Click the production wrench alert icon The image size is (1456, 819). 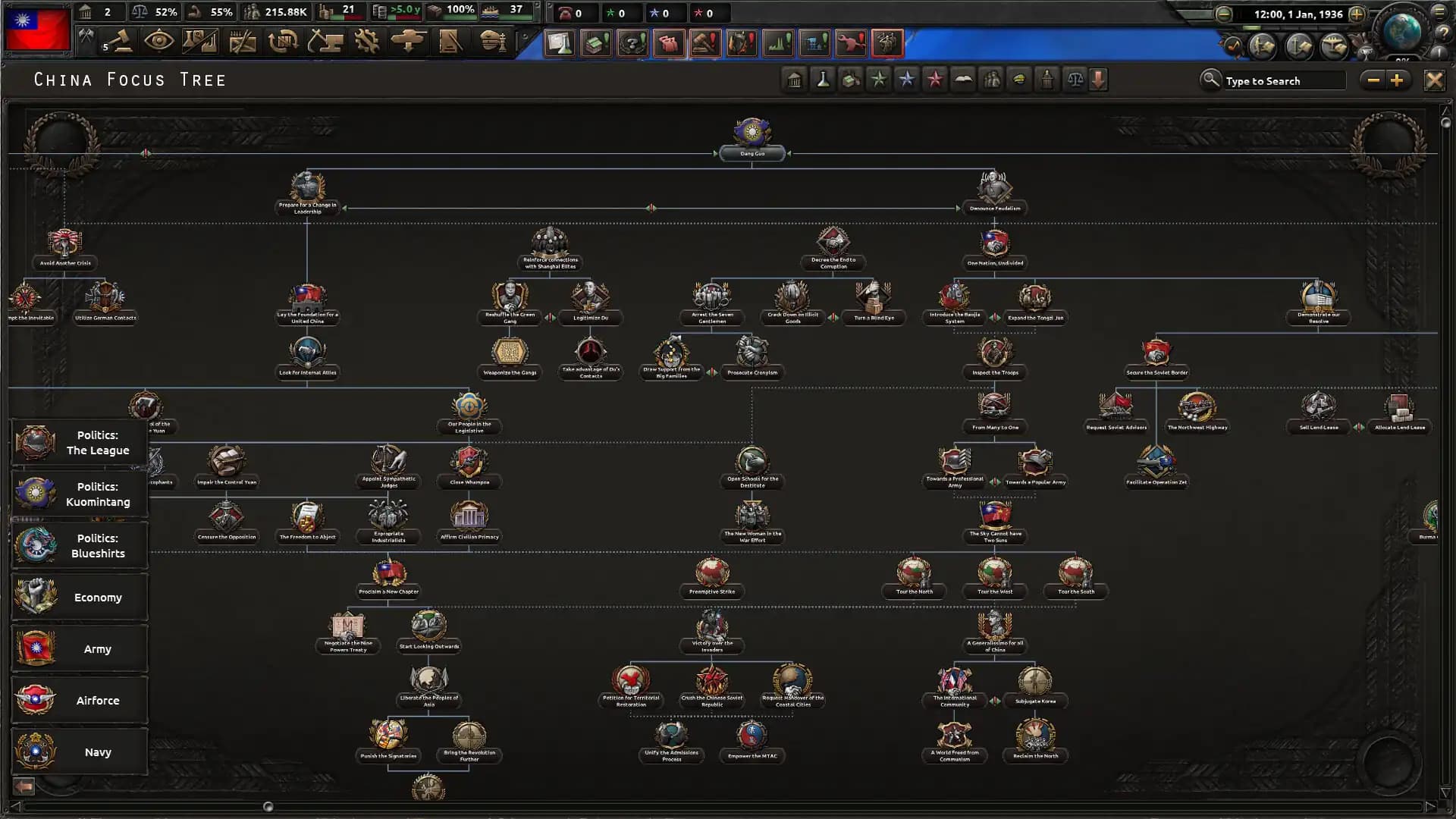[x=850, y=43]
